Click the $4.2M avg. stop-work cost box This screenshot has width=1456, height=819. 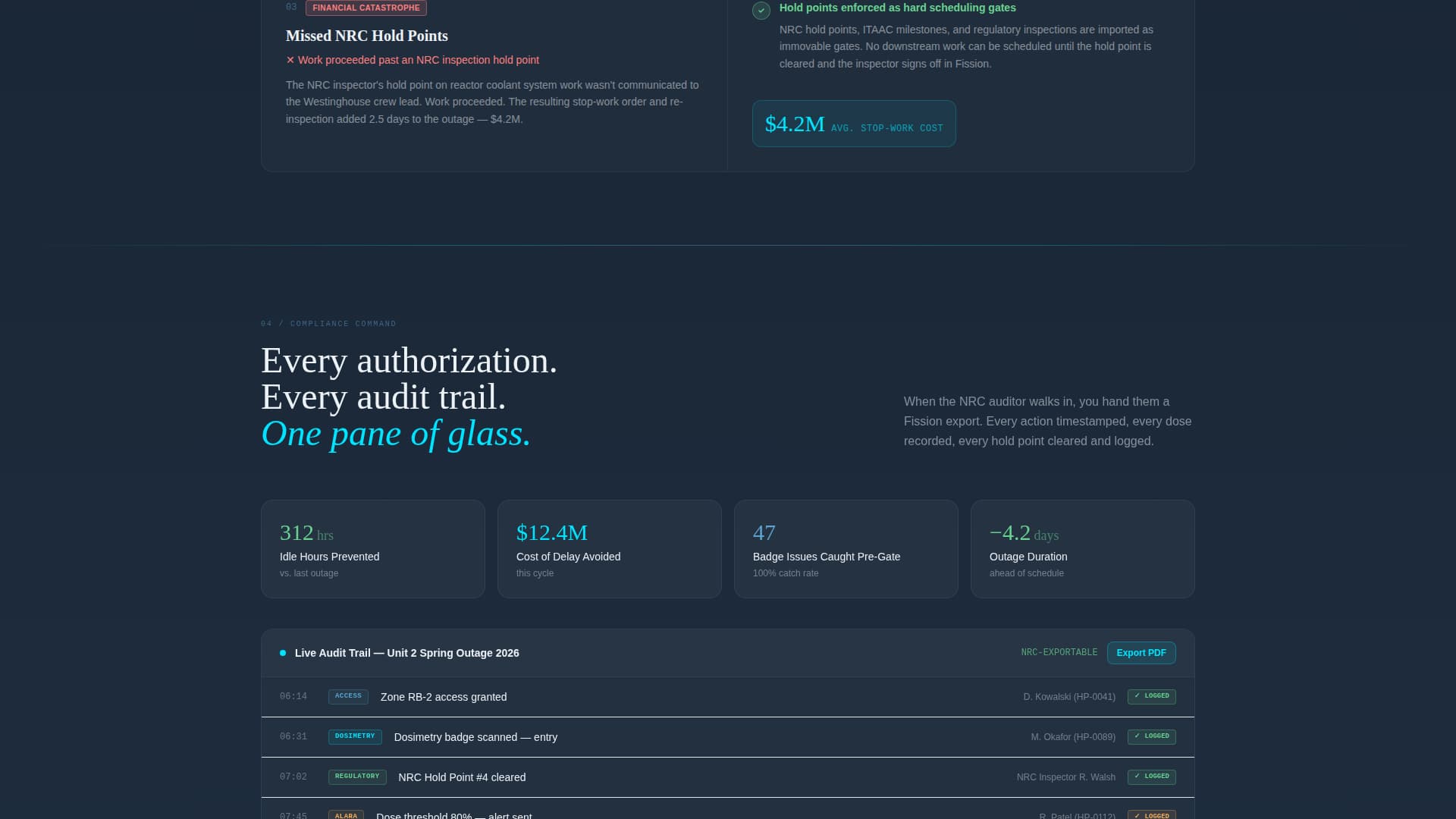coord(854,124)
